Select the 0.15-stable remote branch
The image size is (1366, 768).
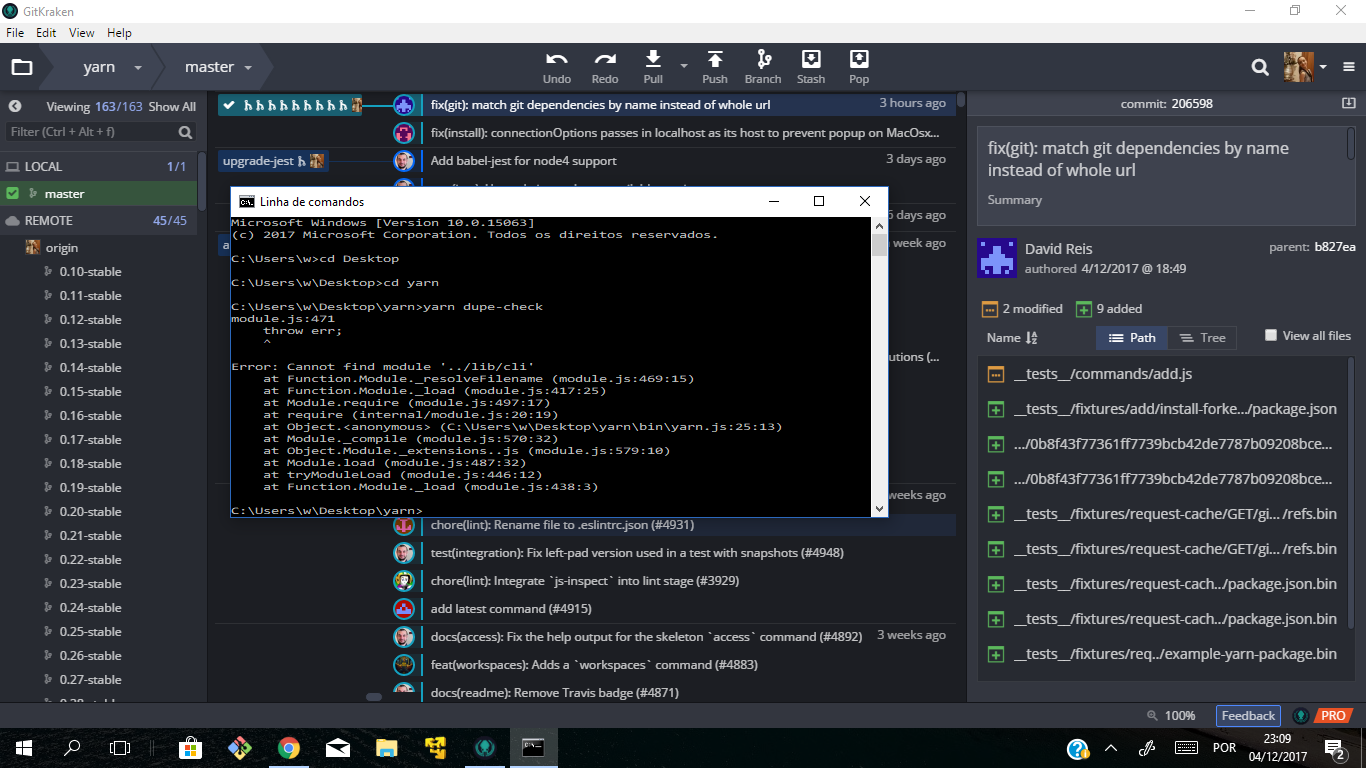point(91,392)
